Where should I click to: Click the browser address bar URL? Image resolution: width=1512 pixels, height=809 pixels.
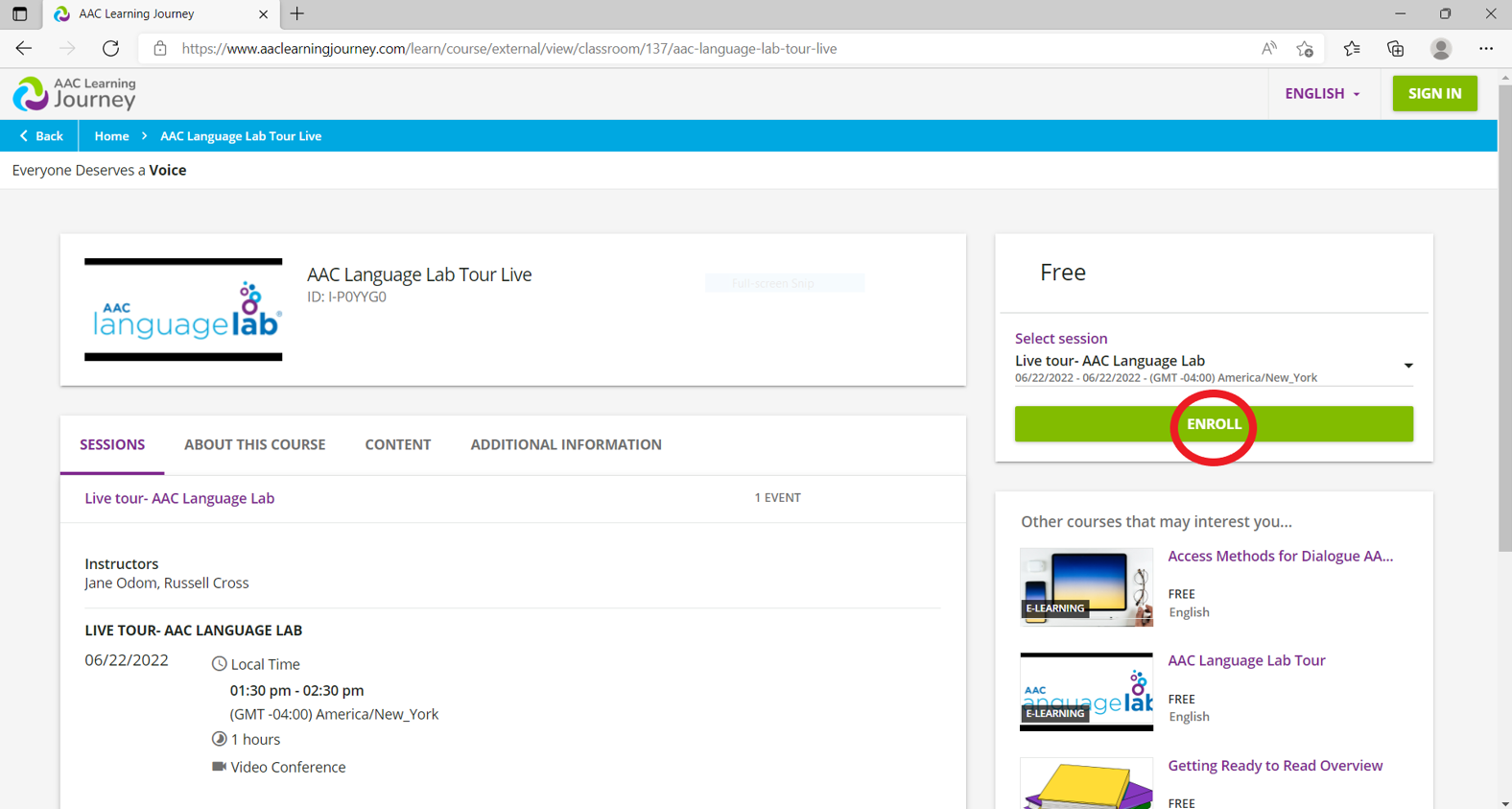[x=509, y=48]
